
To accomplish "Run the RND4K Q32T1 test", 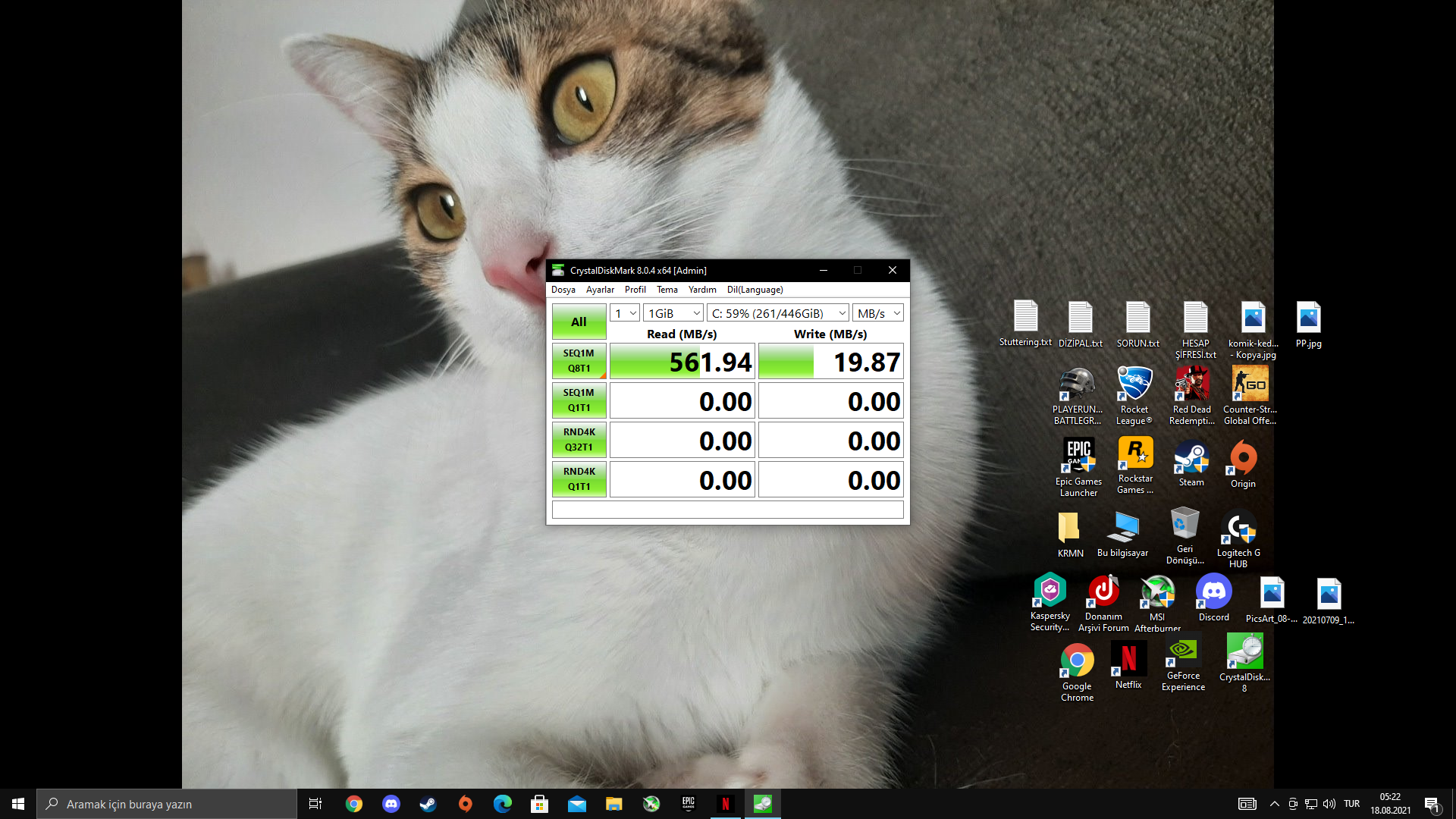I will click(x=579, y=440).
